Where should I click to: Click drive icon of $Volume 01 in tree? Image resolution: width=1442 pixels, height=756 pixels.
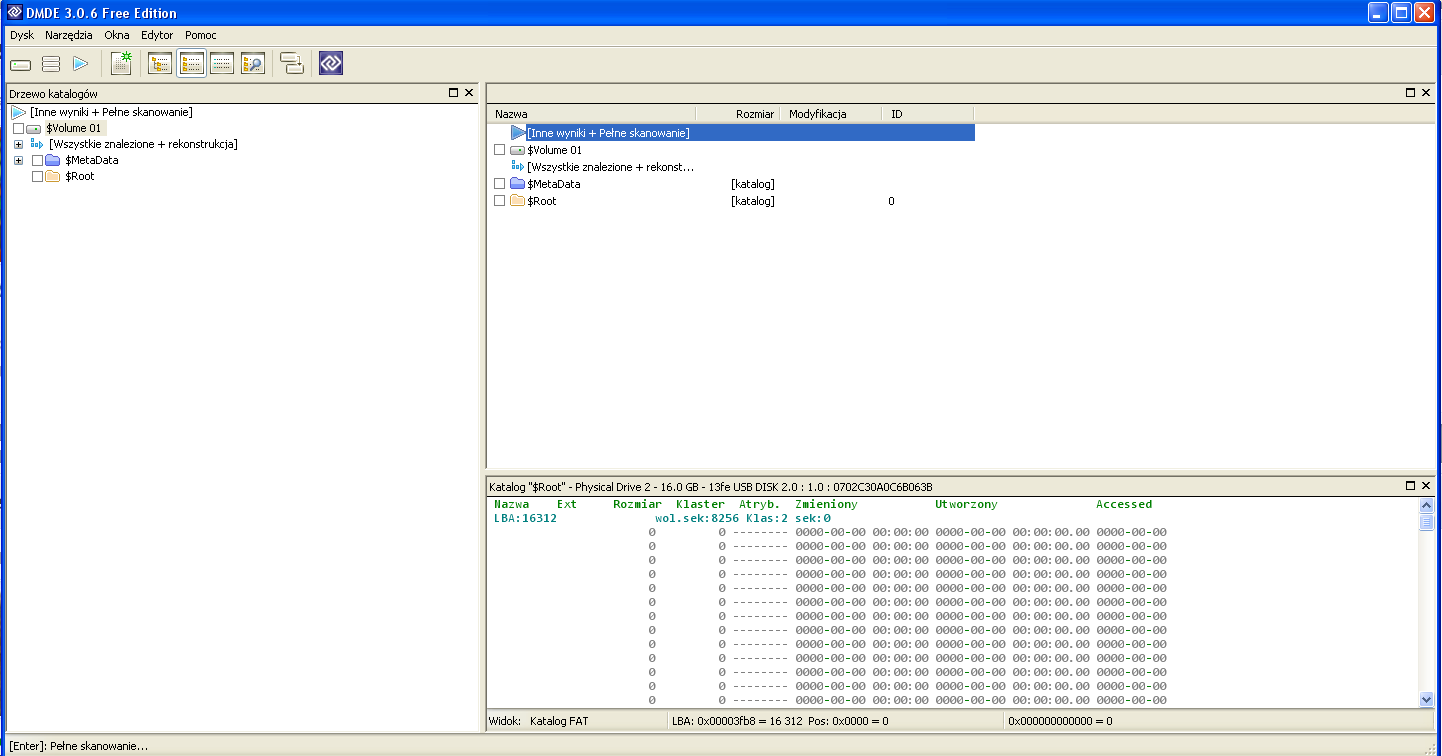(x=34, y=129)
